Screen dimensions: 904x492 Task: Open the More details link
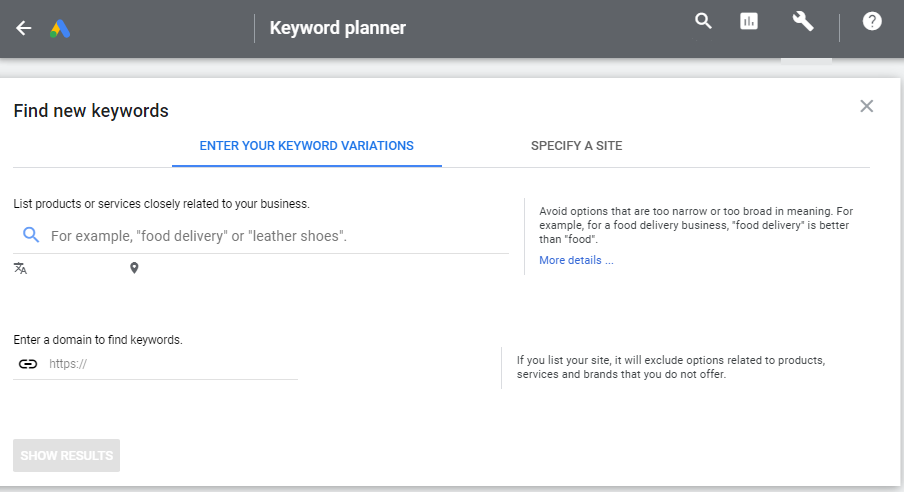coord(576,260)
